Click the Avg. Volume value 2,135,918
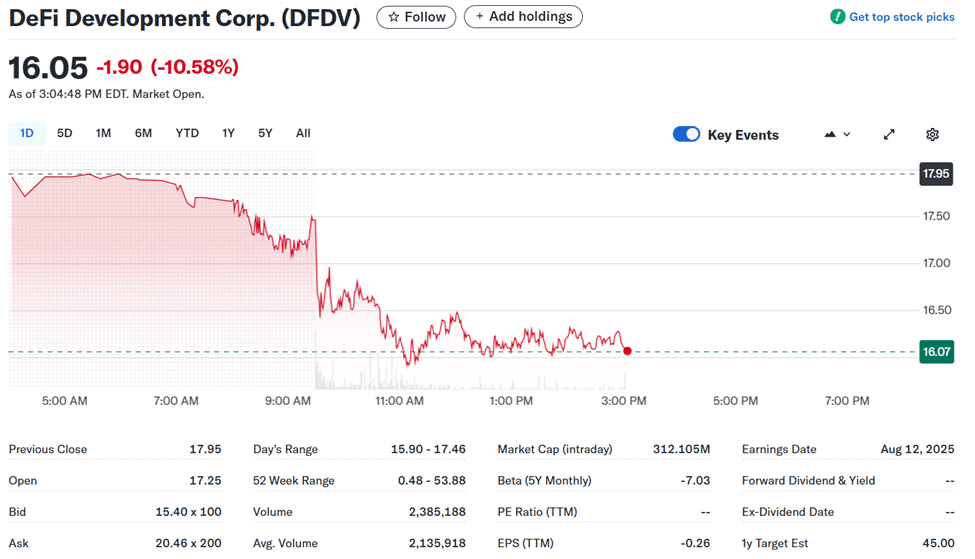 tap(437, 543)
